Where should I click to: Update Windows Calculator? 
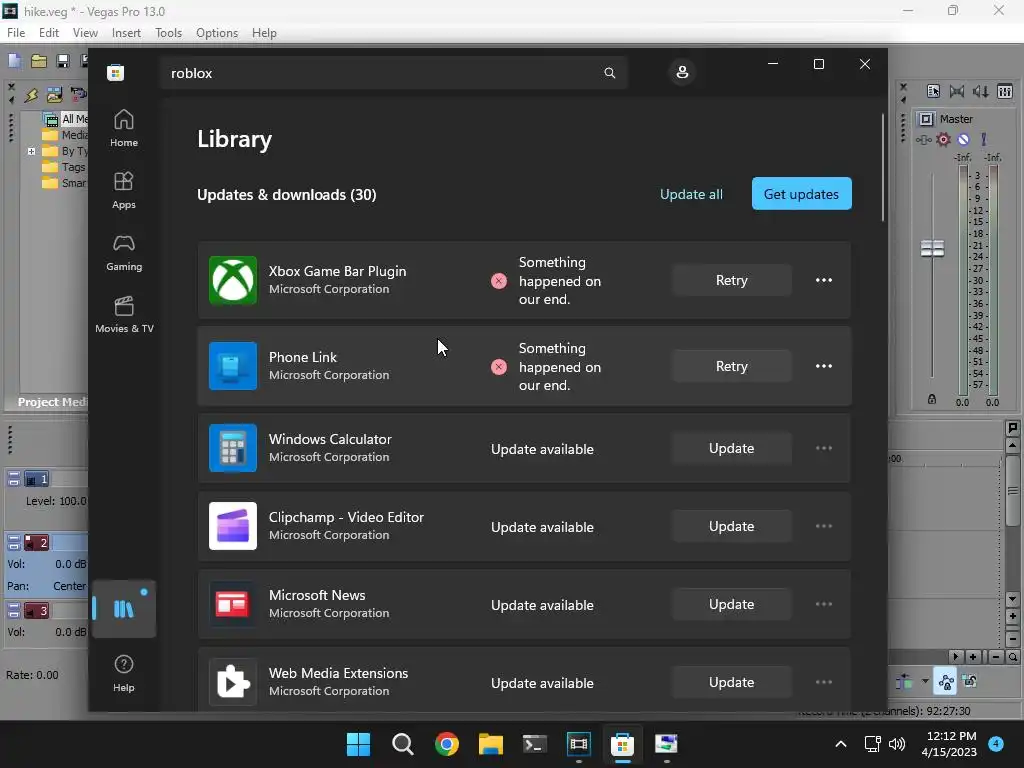731,448
